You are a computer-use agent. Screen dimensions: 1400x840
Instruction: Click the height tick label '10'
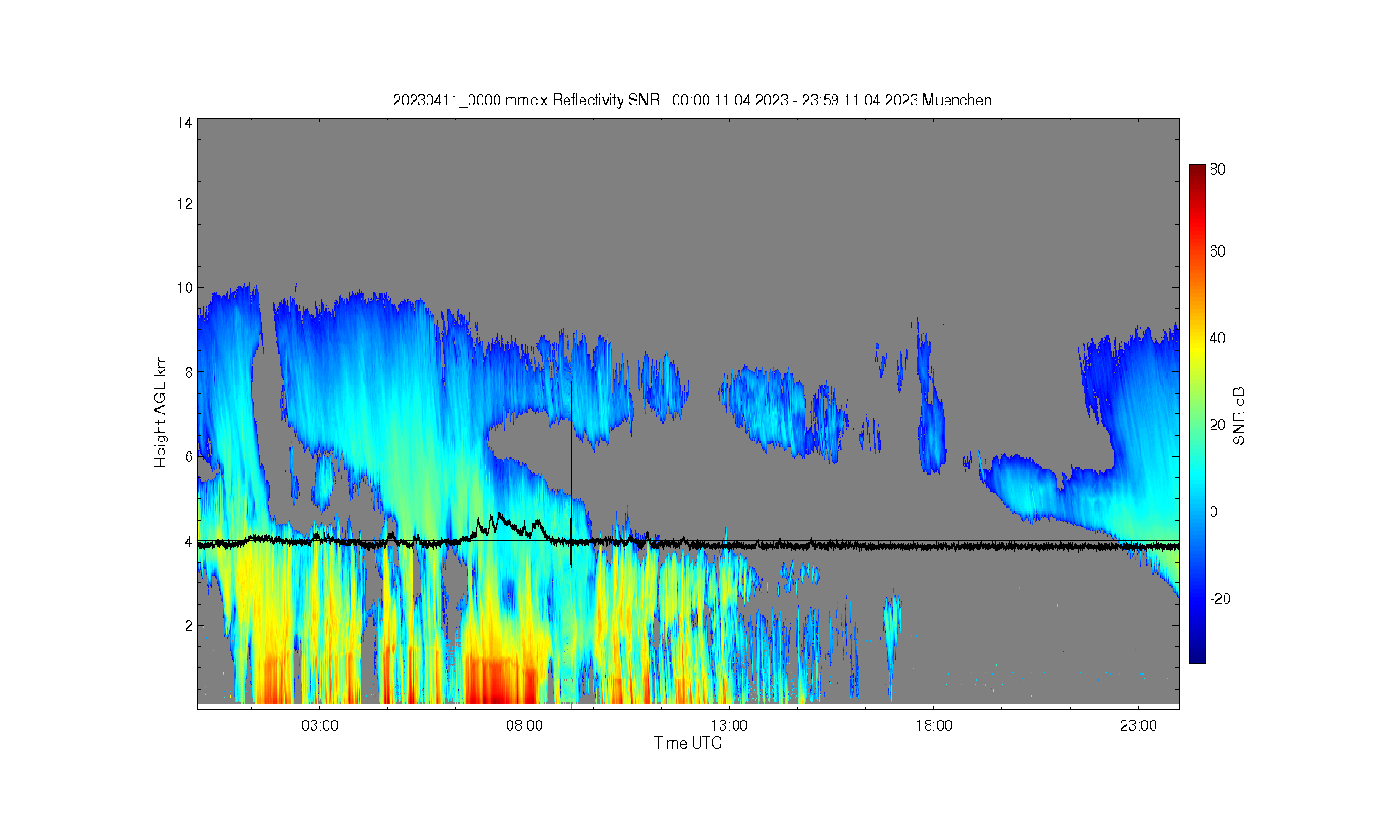click(x=185, y=287)
